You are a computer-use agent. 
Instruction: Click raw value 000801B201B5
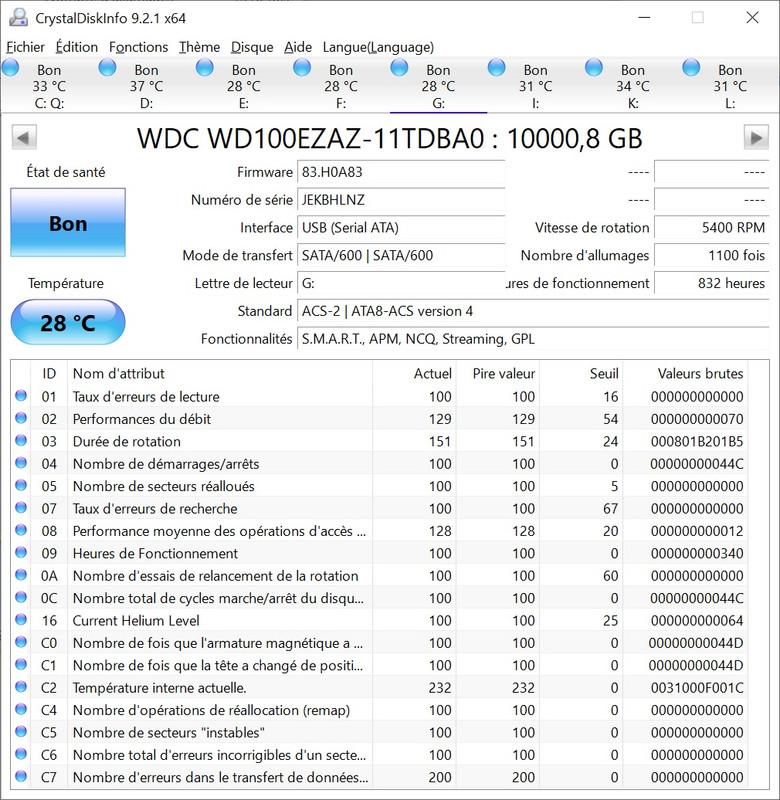[x=697, y=441]
